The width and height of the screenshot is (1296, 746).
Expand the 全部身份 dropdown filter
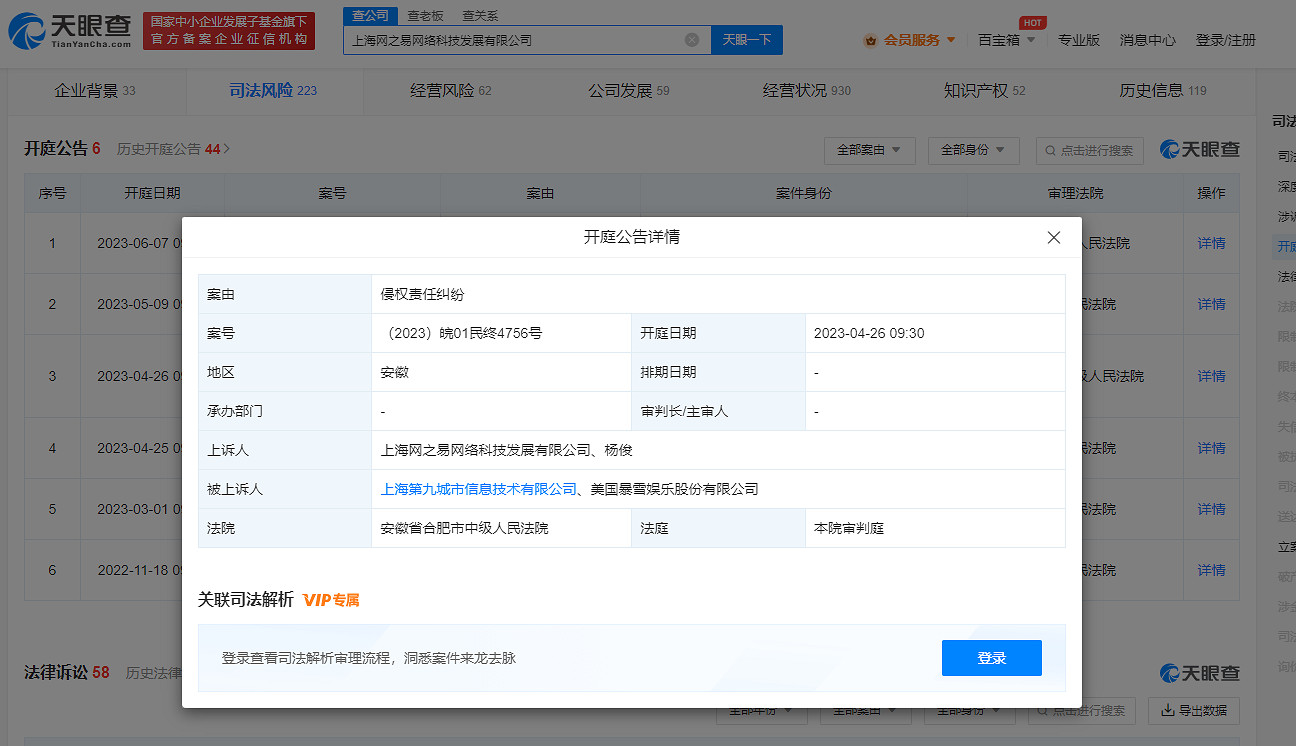[x=973, y=150]
